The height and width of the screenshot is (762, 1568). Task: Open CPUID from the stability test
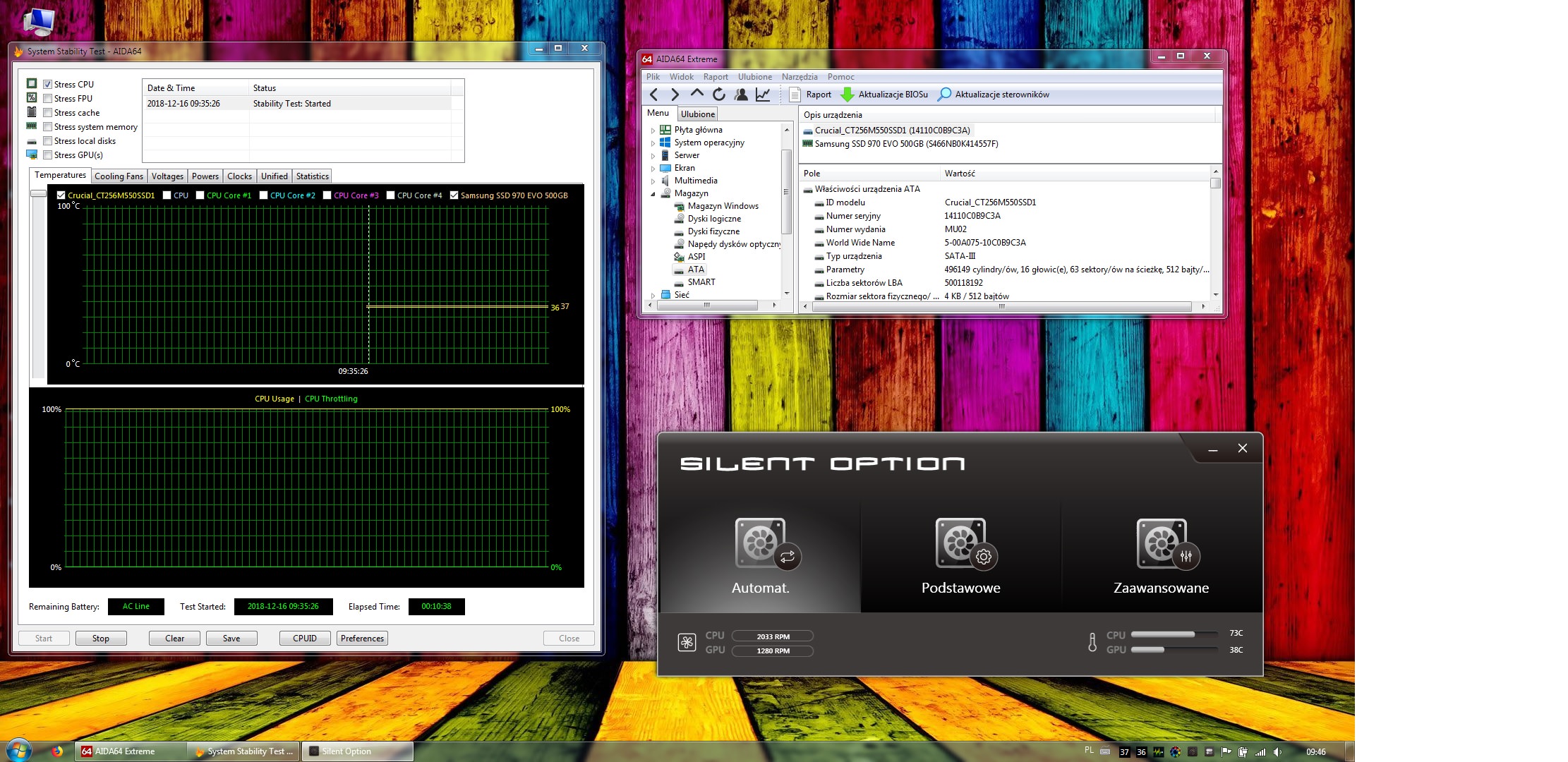pos(305,639)
